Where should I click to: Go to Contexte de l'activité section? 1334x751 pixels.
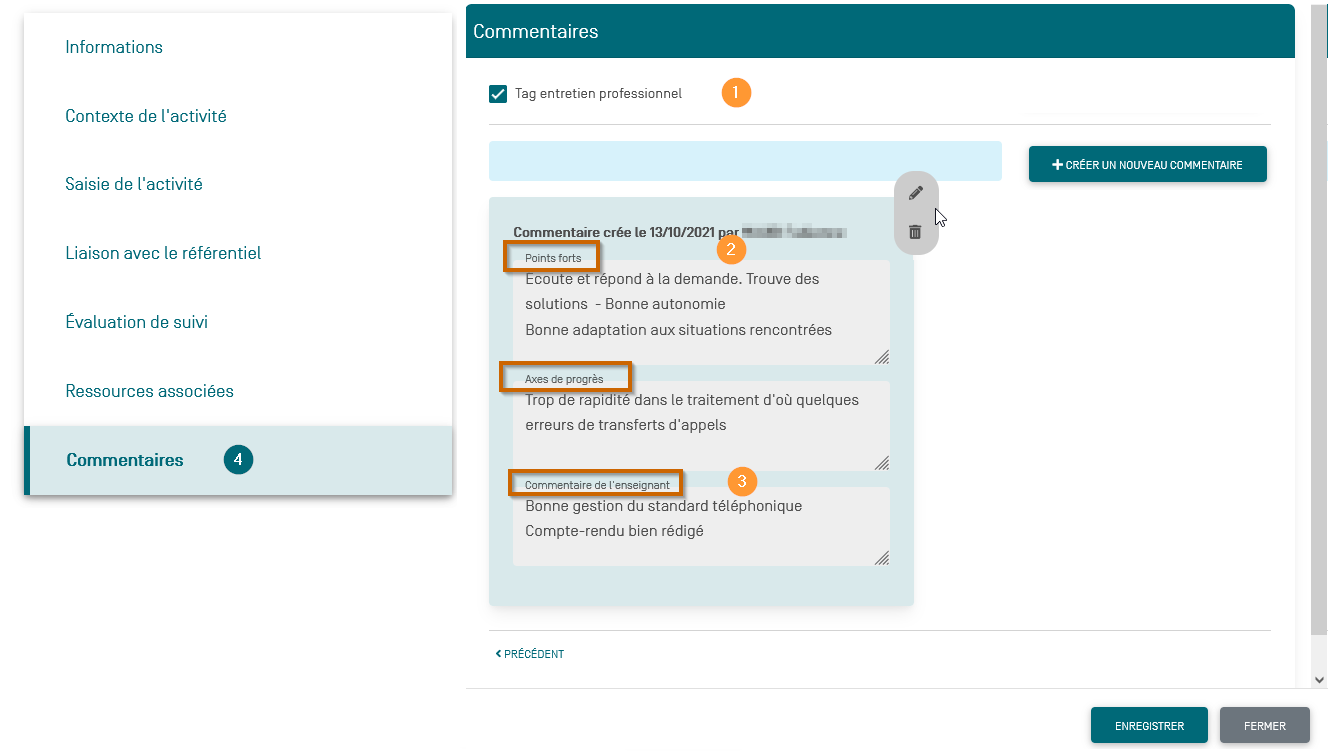coord(146,116)
